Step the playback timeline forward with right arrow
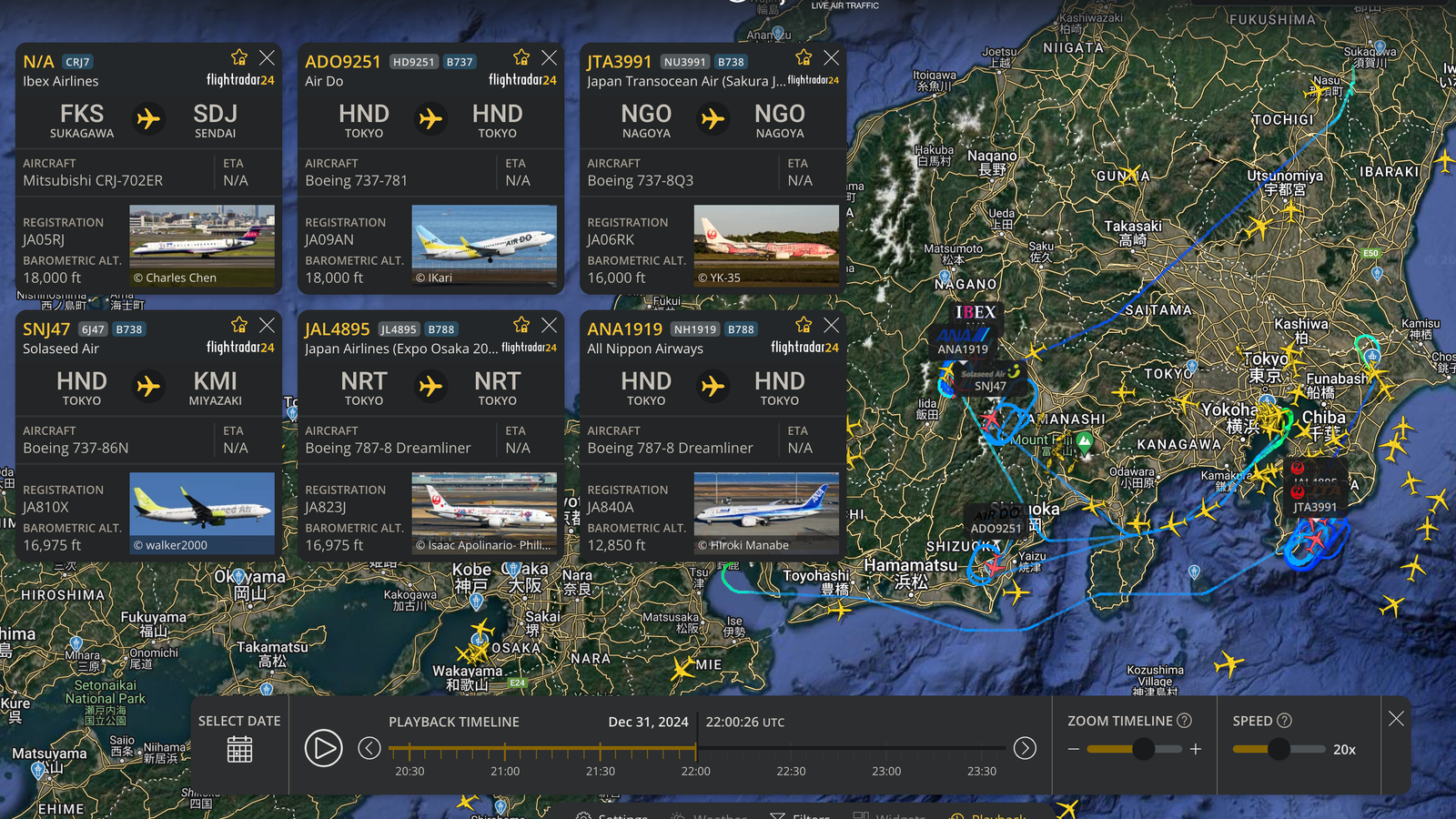This screenshot has width=1456, height=819. (x=1025, y=748)
